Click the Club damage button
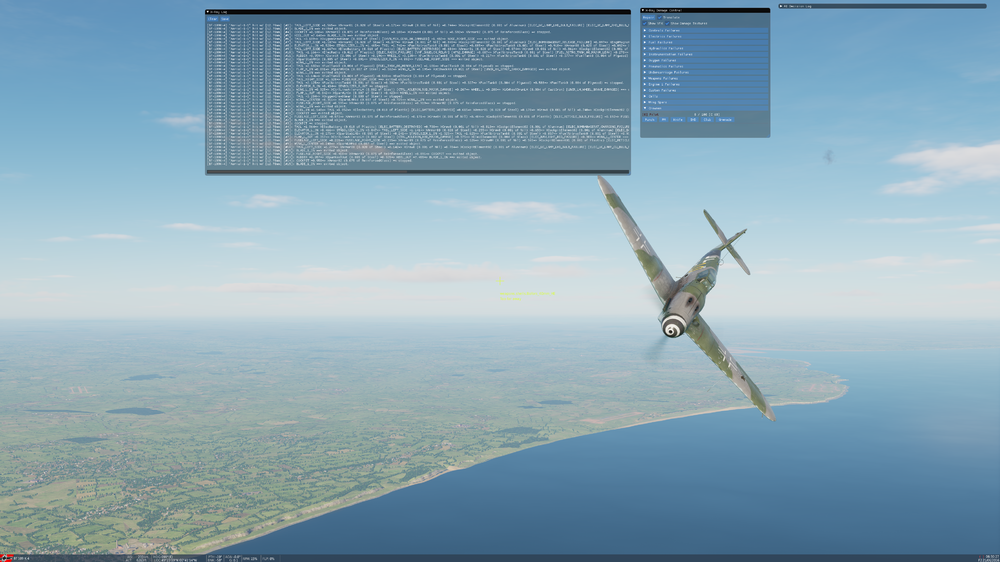Image resolution: width=1000 pixels, height=562 pixels. tap(707, 120)
